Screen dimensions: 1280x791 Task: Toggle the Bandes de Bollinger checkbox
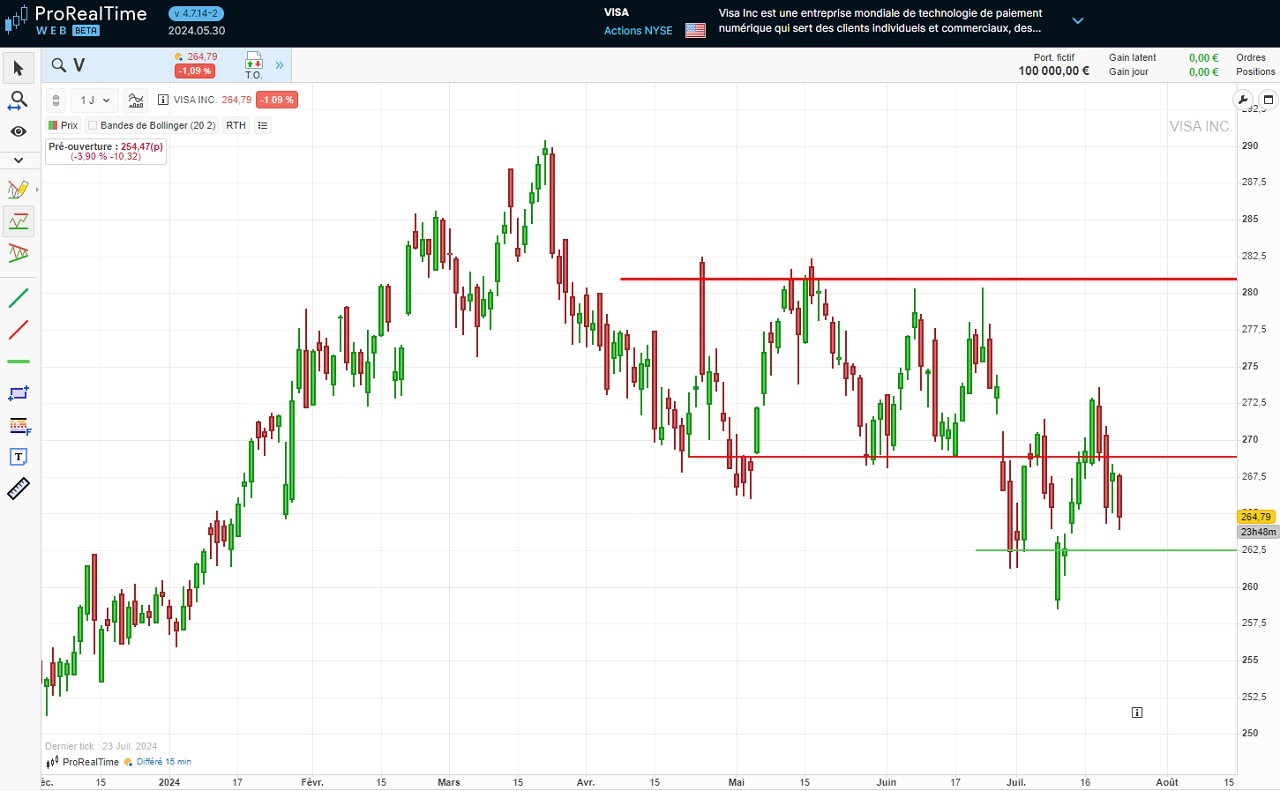click(x=92, y=125)
